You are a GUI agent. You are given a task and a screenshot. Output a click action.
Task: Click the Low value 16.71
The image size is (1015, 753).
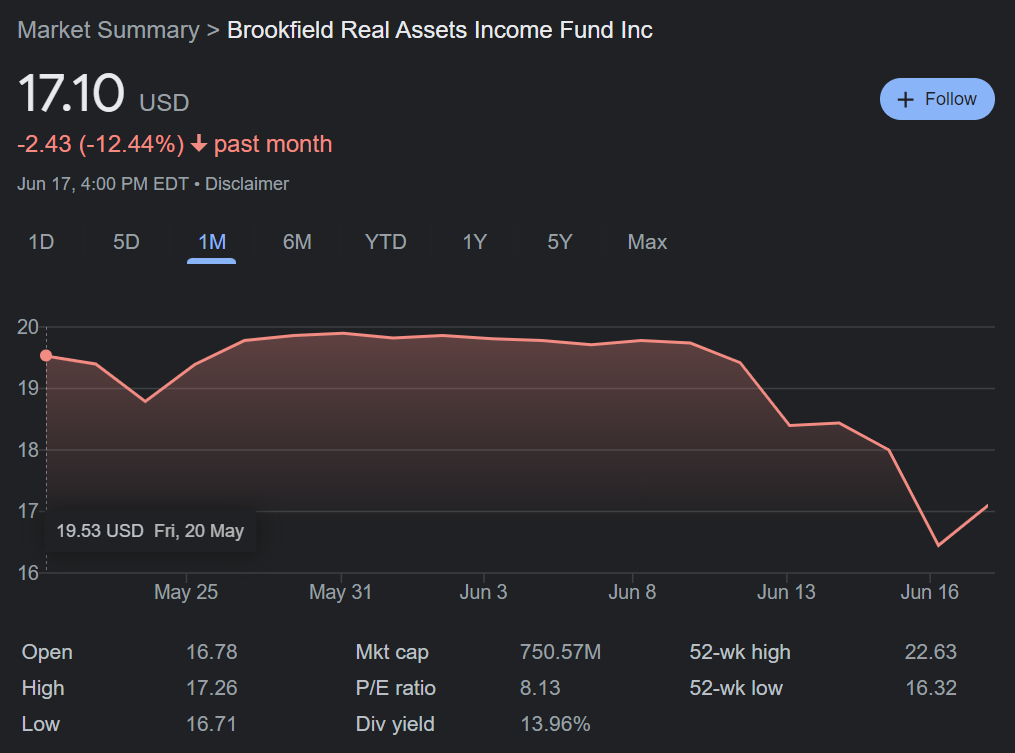(x=211, y=724)
